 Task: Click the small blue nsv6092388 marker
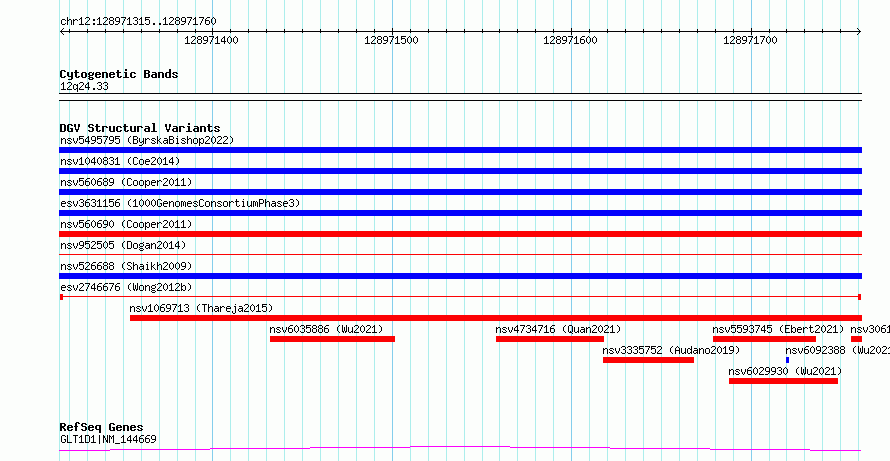click(x=787, y=360)
